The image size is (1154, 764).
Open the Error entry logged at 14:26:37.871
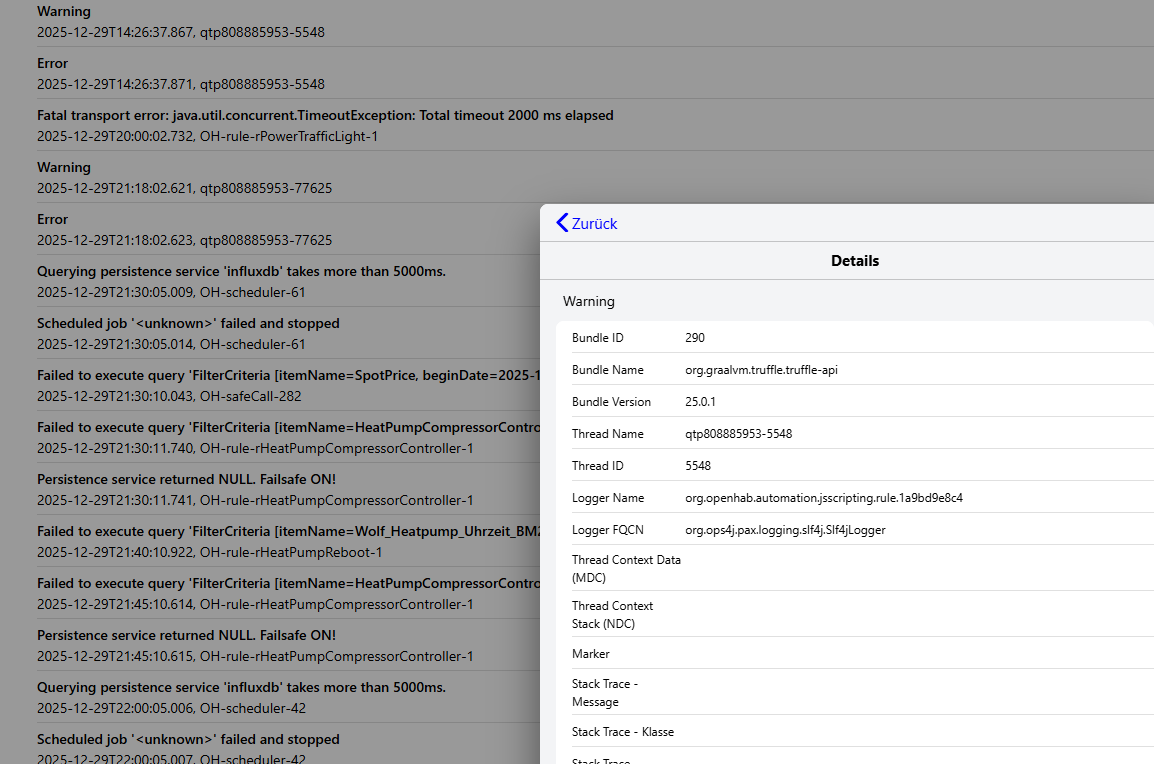pyautogui.click(x=180, y=74)
